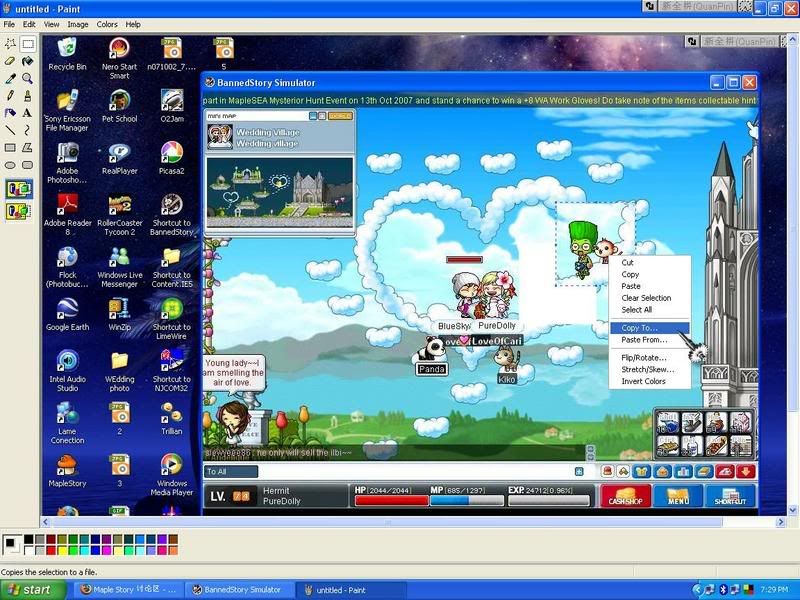Choose the Pencil tool
Screen dimensions: 800x600
pos(10,95)
